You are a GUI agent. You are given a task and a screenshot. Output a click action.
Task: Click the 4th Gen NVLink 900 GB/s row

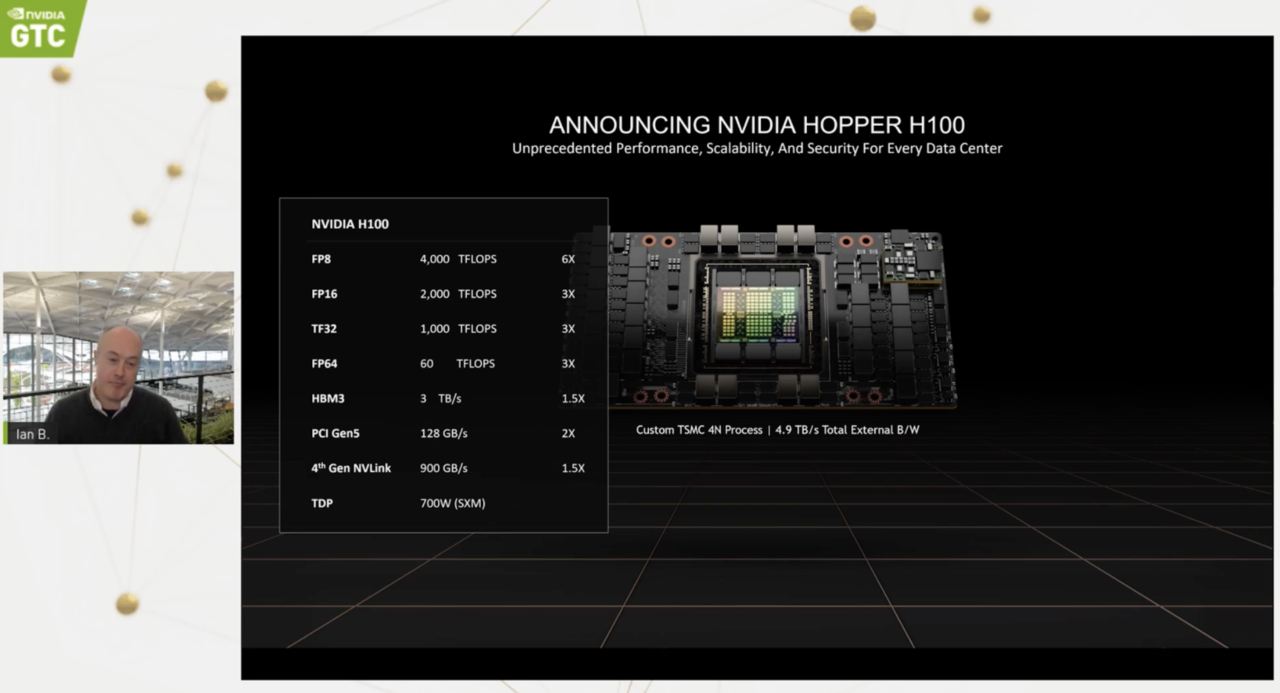coord(443,468)
